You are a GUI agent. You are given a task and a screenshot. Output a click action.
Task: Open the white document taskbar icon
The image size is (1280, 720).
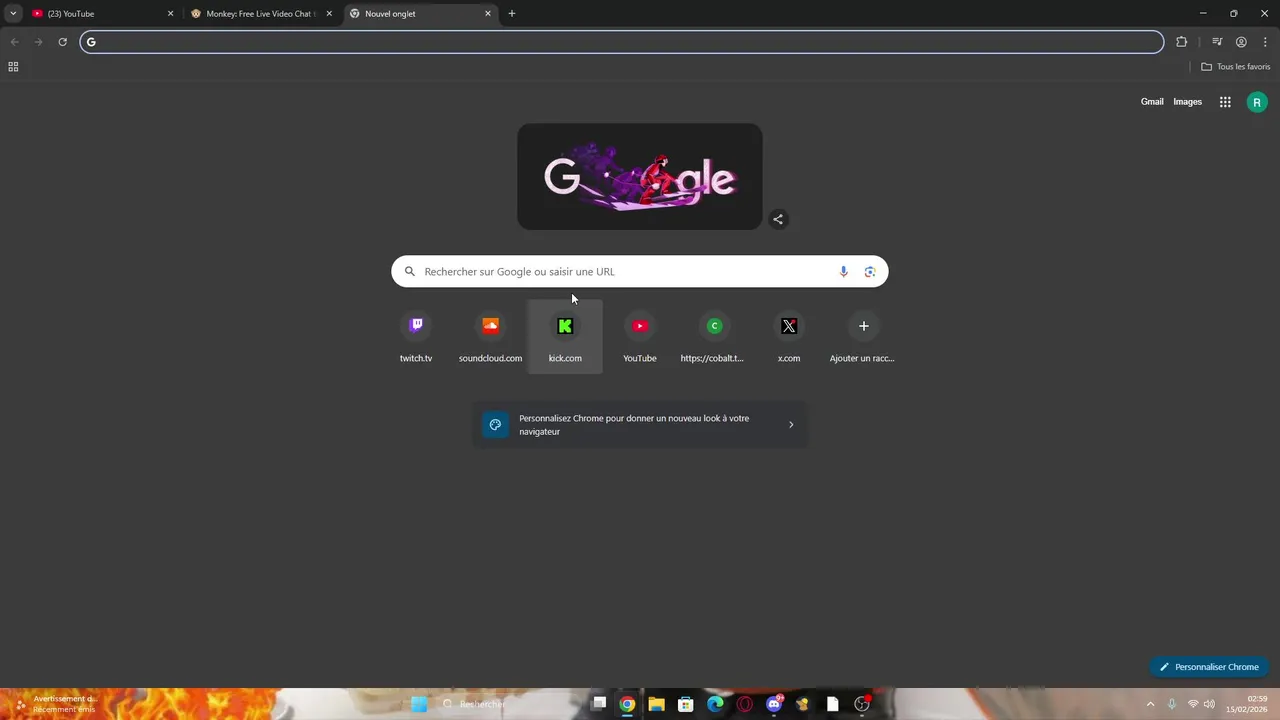pyautogui.click(x=832, y=704)
